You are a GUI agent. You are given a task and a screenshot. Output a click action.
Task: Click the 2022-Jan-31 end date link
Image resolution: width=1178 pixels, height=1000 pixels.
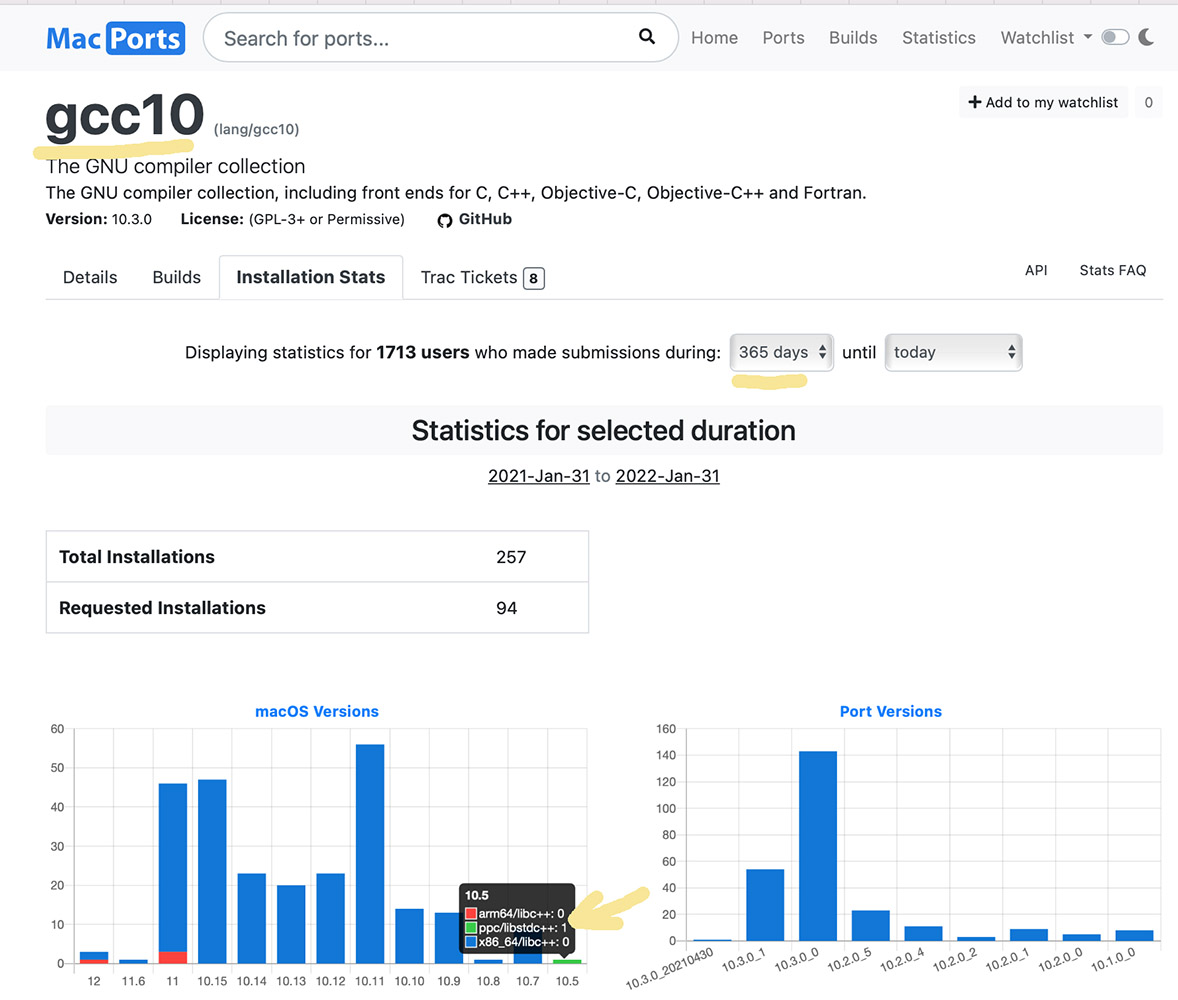coord(667,476)
